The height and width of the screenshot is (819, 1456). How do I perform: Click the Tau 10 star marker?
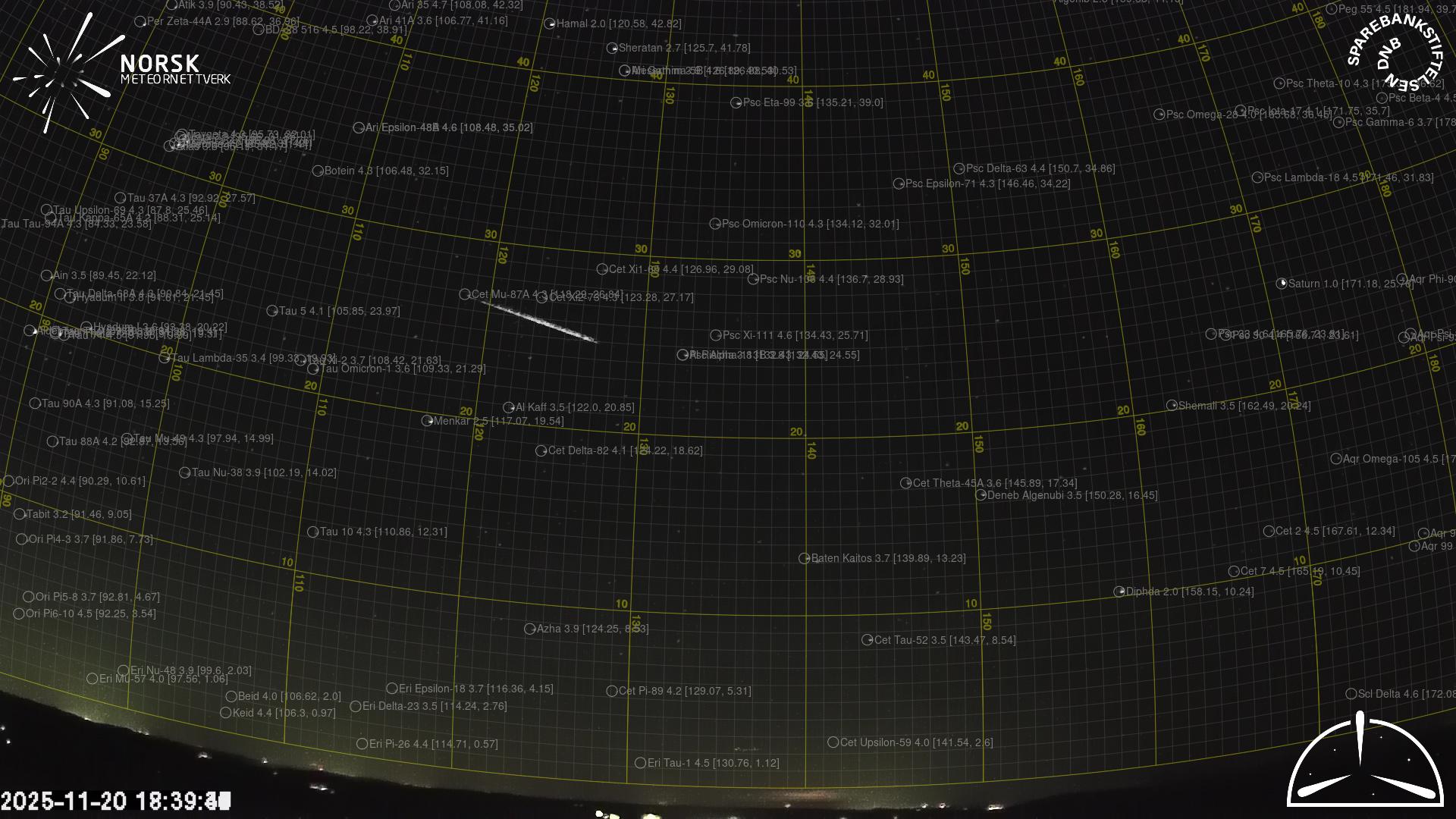312,532
